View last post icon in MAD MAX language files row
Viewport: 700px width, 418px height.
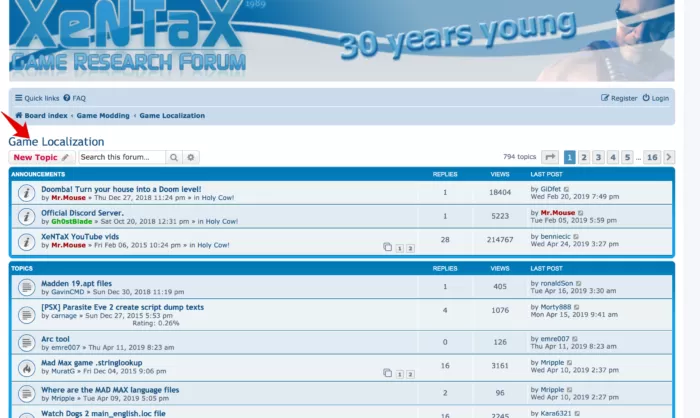click(570, 390)
